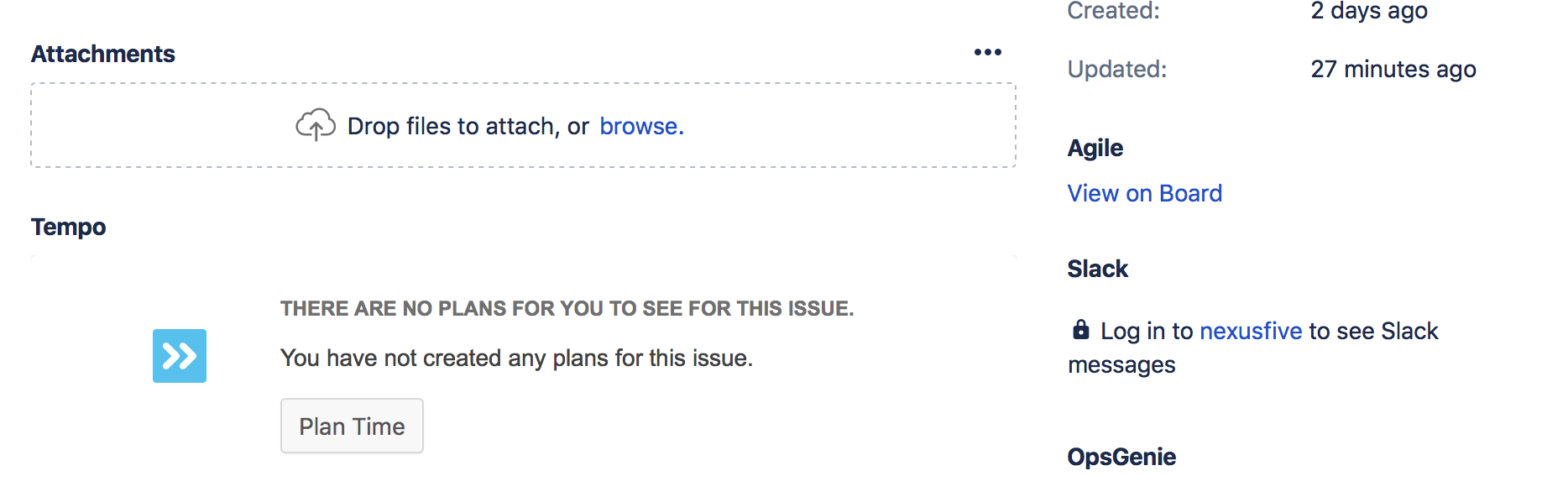This screenshot has width=1568, height=497.
Task: Click the nexusfive login link
Action: tap(1250, 330)
